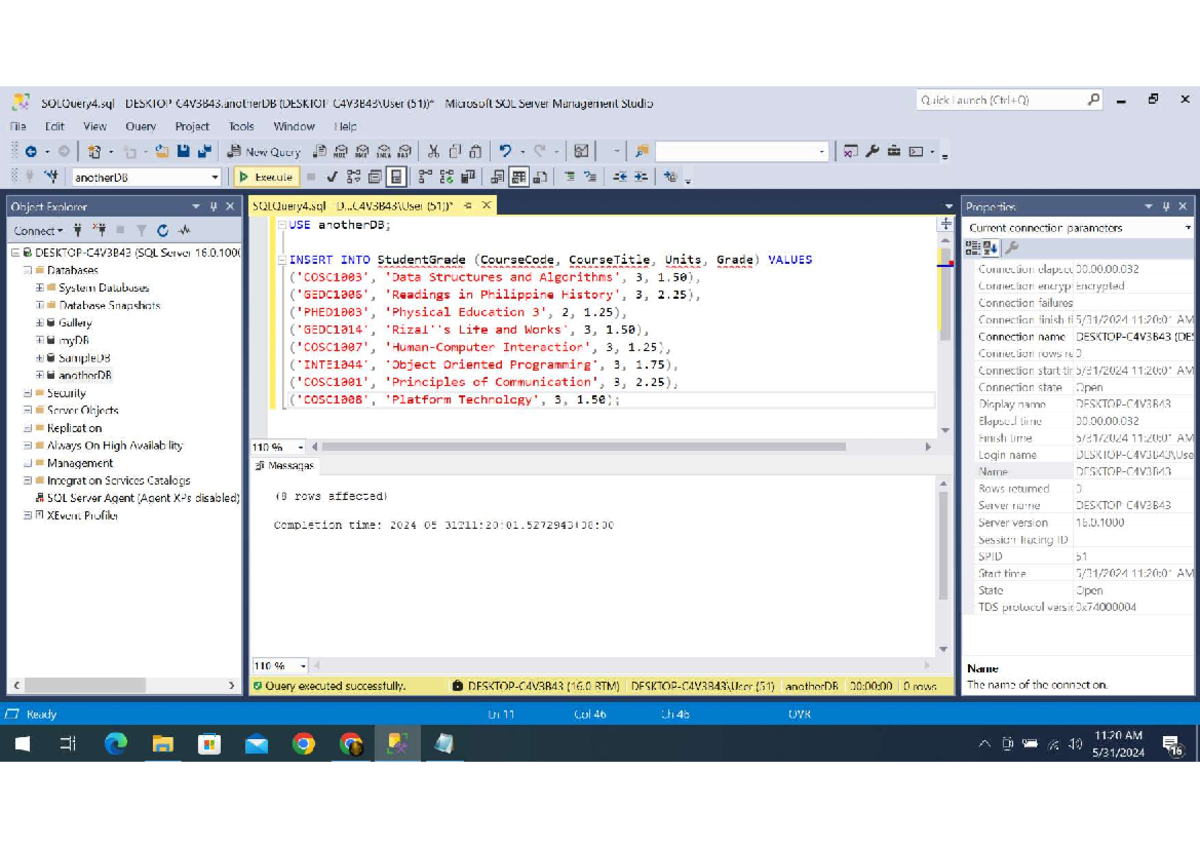Viewport: 1200px width, 848px height.
Task: Execute the current SQL query
Action: pos(265,176)
